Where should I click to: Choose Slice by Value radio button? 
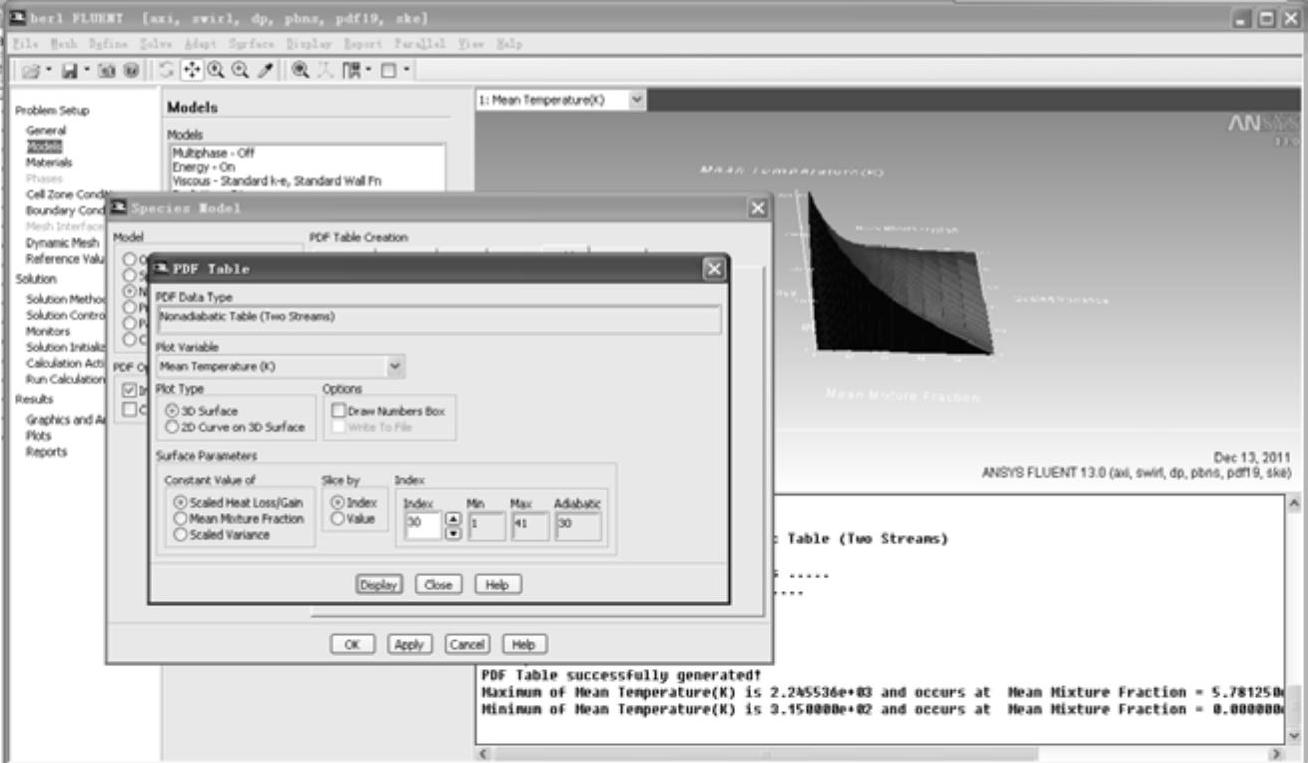[x=354, y=519]
